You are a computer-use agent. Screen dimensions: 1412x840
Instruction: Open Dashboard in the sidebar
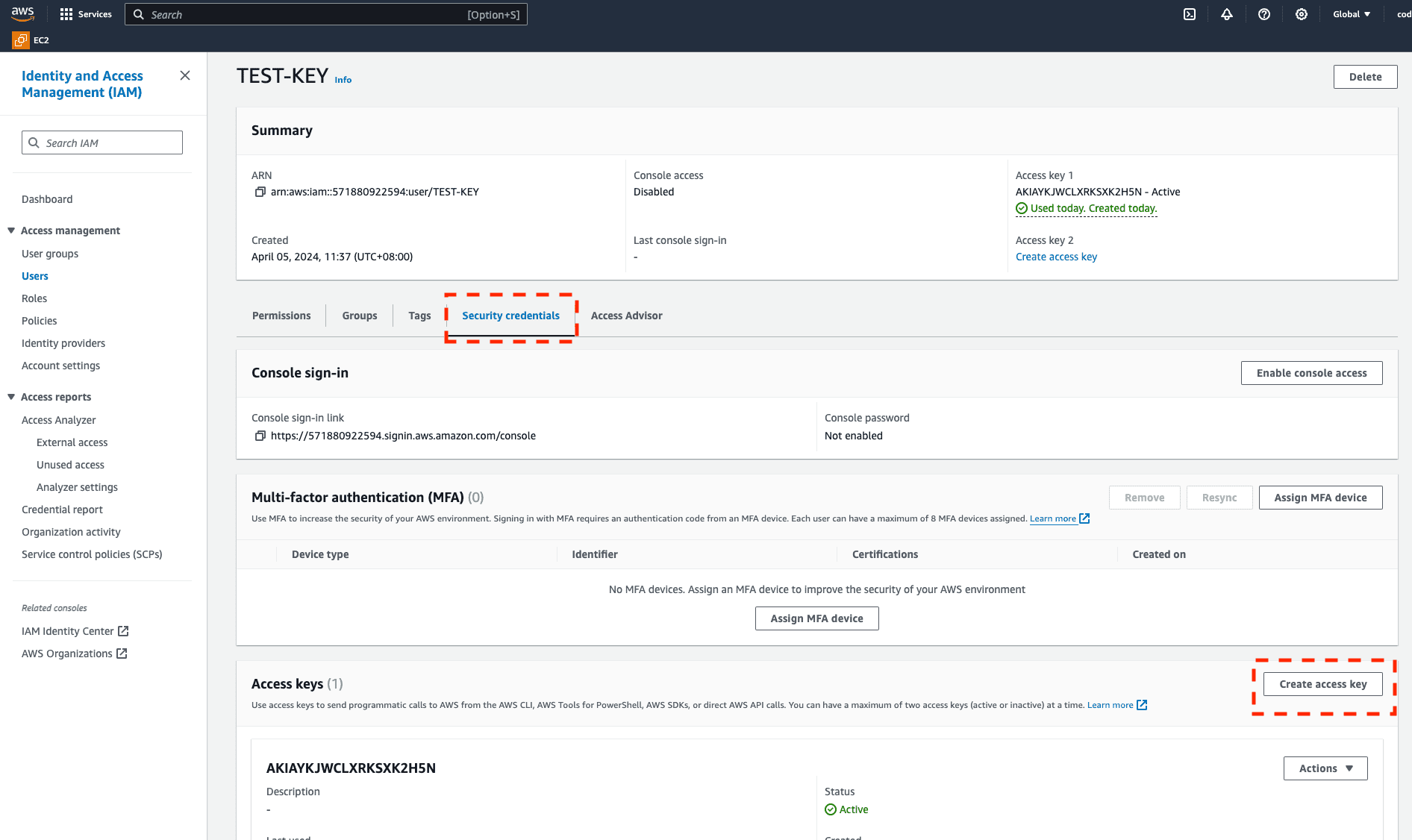(47, 199)
